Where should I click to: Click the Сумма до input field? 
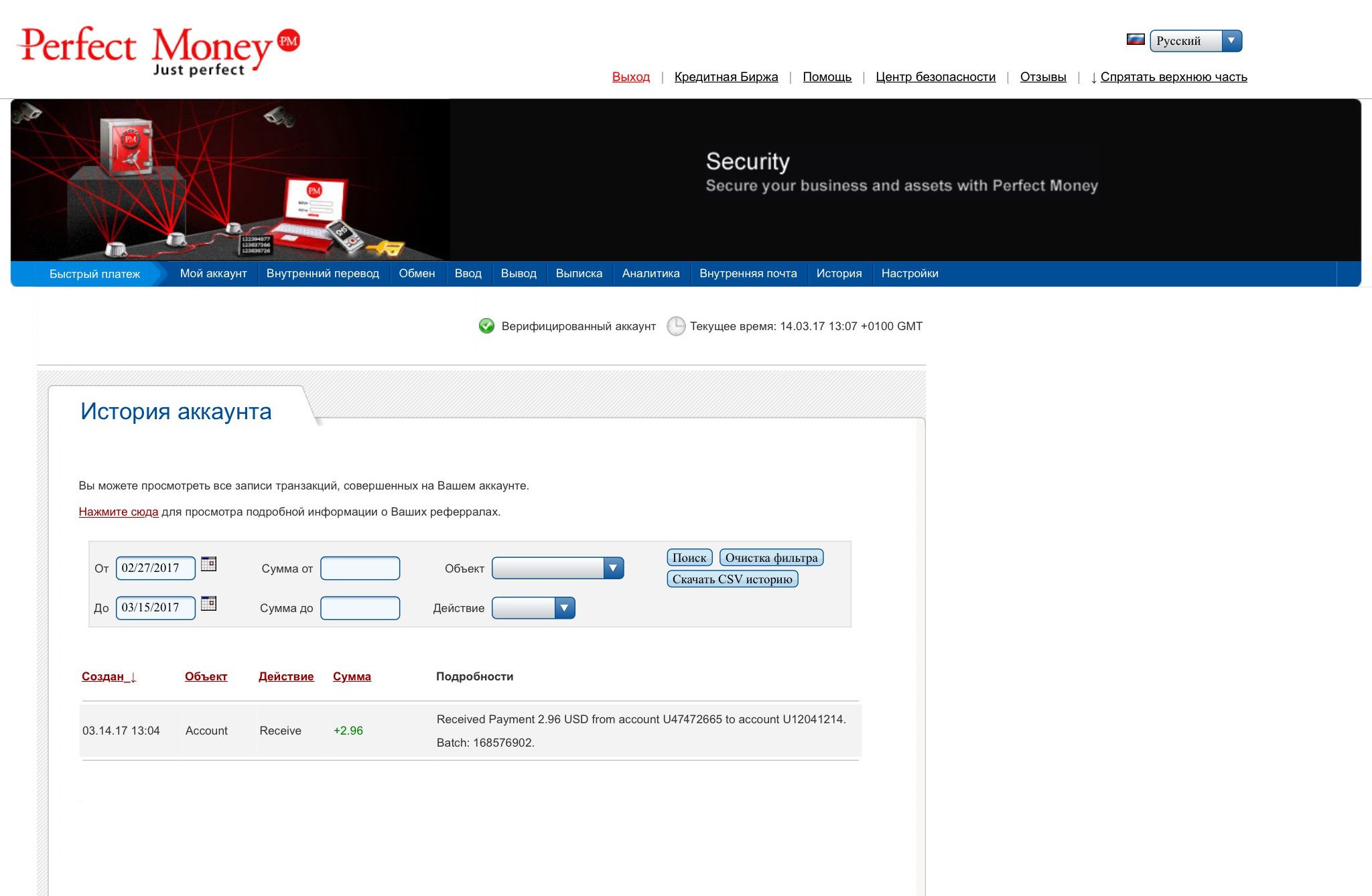(x=360, y=607)
